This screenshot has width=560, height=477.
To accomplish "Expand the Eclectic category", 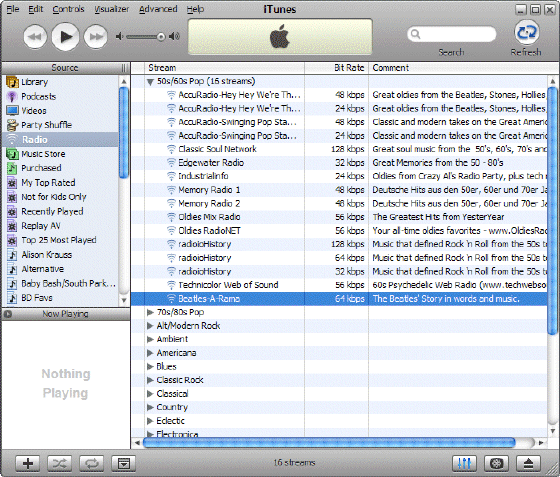I will point(150,421).
